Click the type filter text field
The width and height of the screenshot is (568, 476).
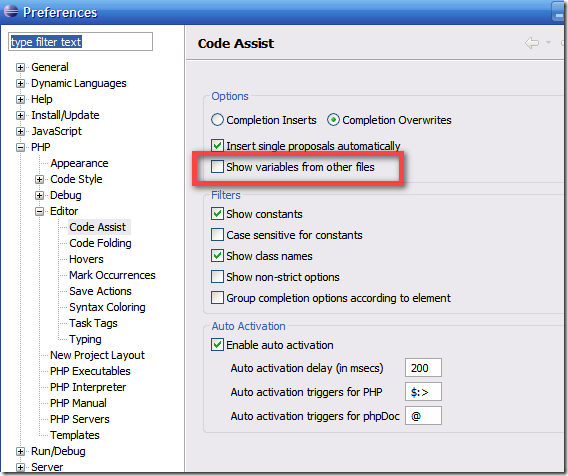80,42
